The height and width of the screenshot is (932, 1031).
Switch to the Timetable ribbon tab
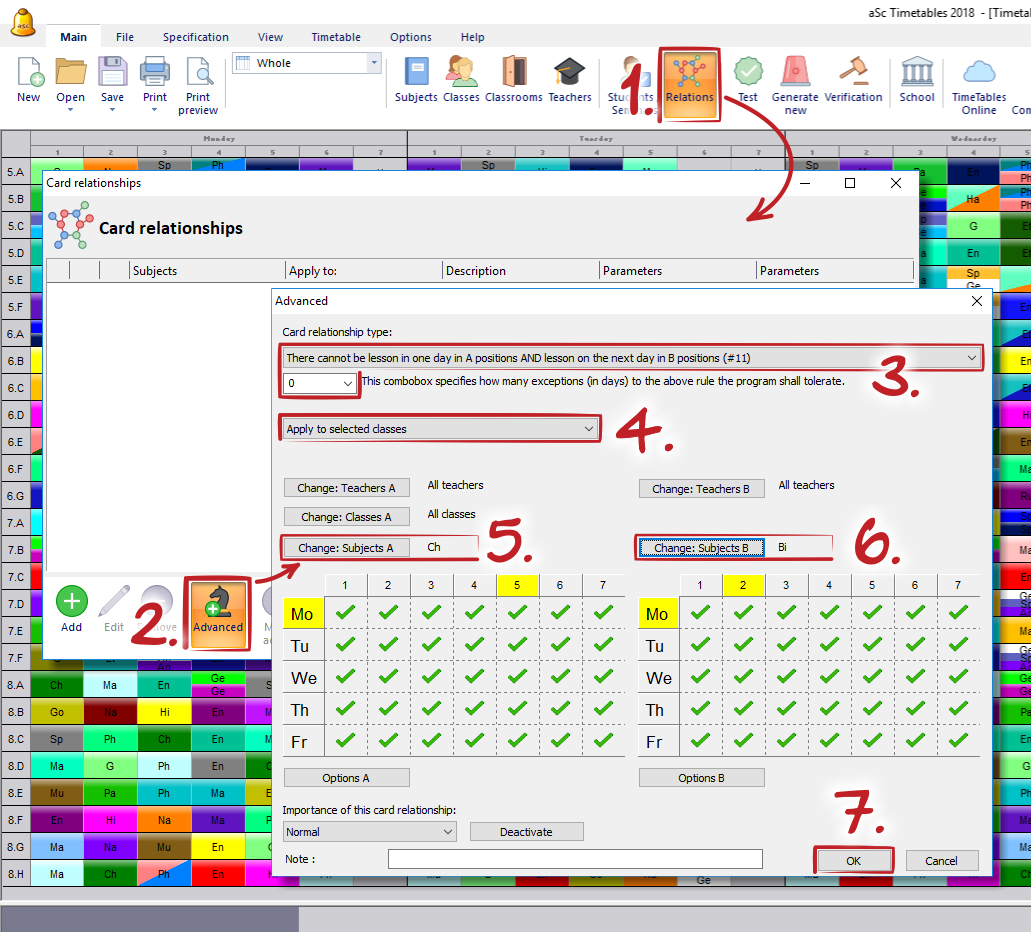(x=336, y=37)
